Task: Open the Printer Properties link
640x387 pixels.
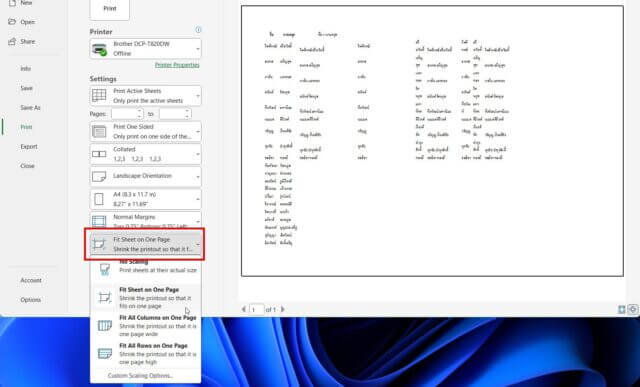Action: [x=177, y=65]
